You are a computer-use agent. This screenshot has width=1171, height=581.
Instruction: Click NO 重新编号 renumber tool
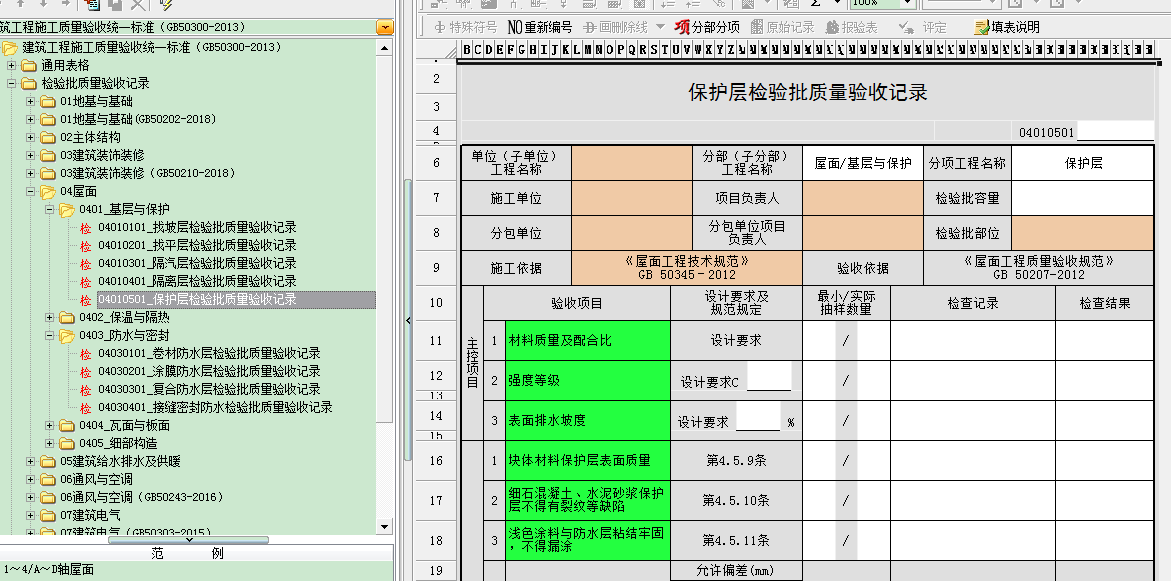pyautogui.click(x=539, y=27)
